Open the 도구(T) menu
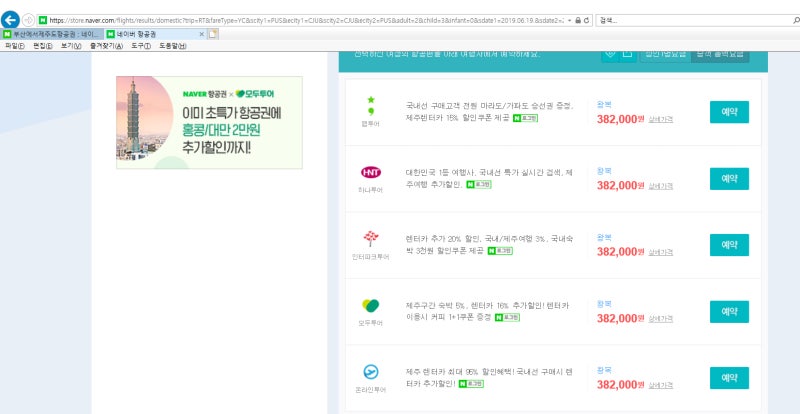This screenshot has width=800, height=414. point(141,45)
